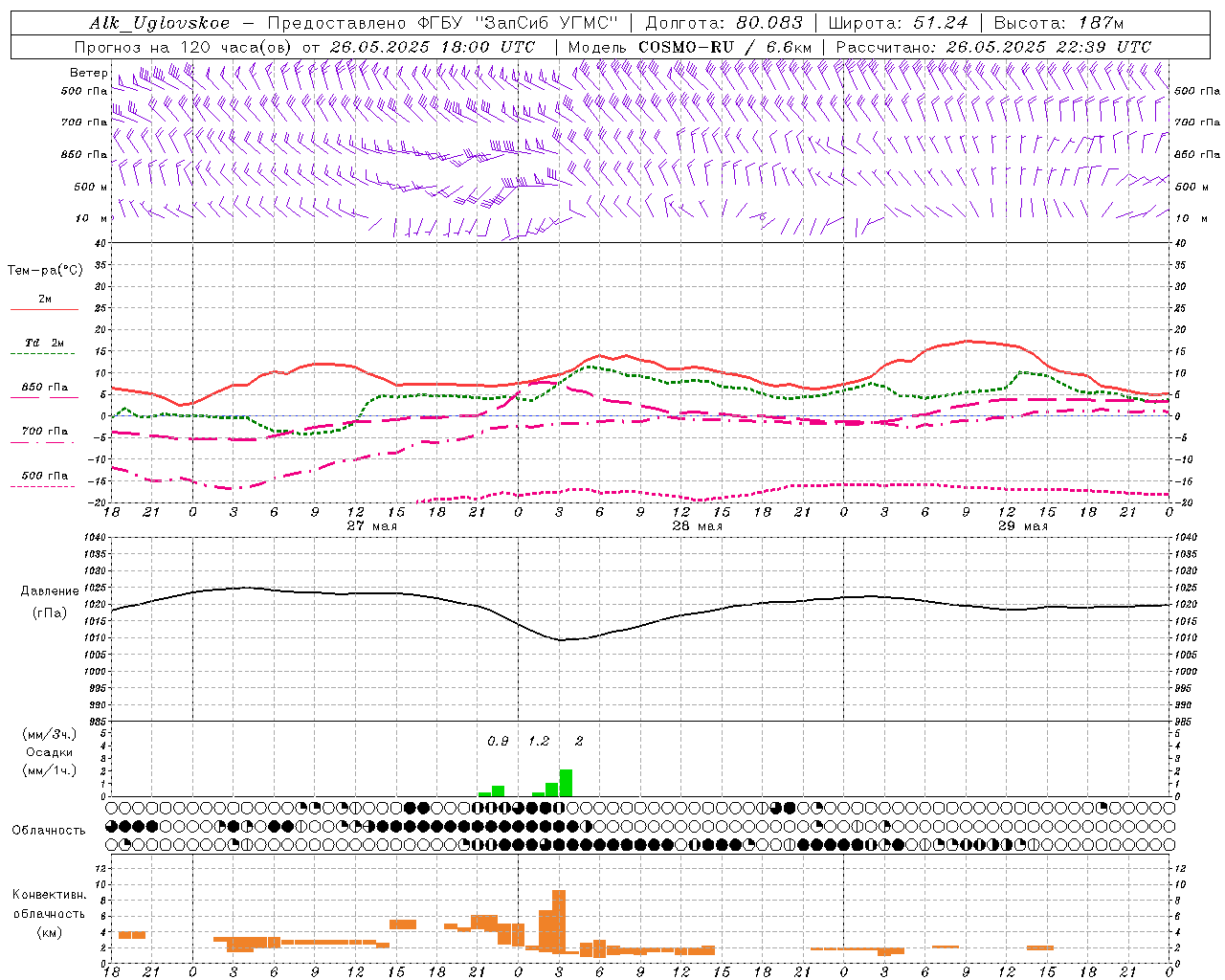Select the forecast start time 26.05.2025 18:00 UTC
1225x980 pixels.
[x=432, y=47]
